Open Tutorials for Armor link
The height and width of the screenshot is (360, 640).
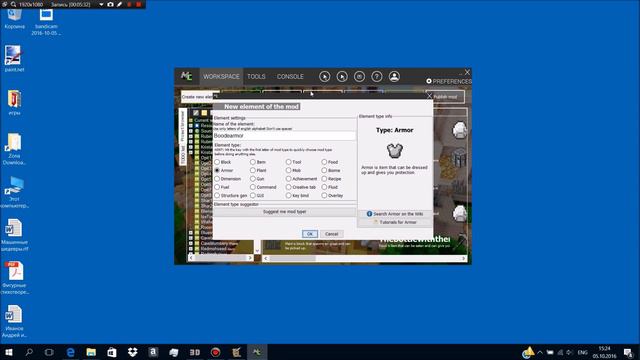pos(395,222)
